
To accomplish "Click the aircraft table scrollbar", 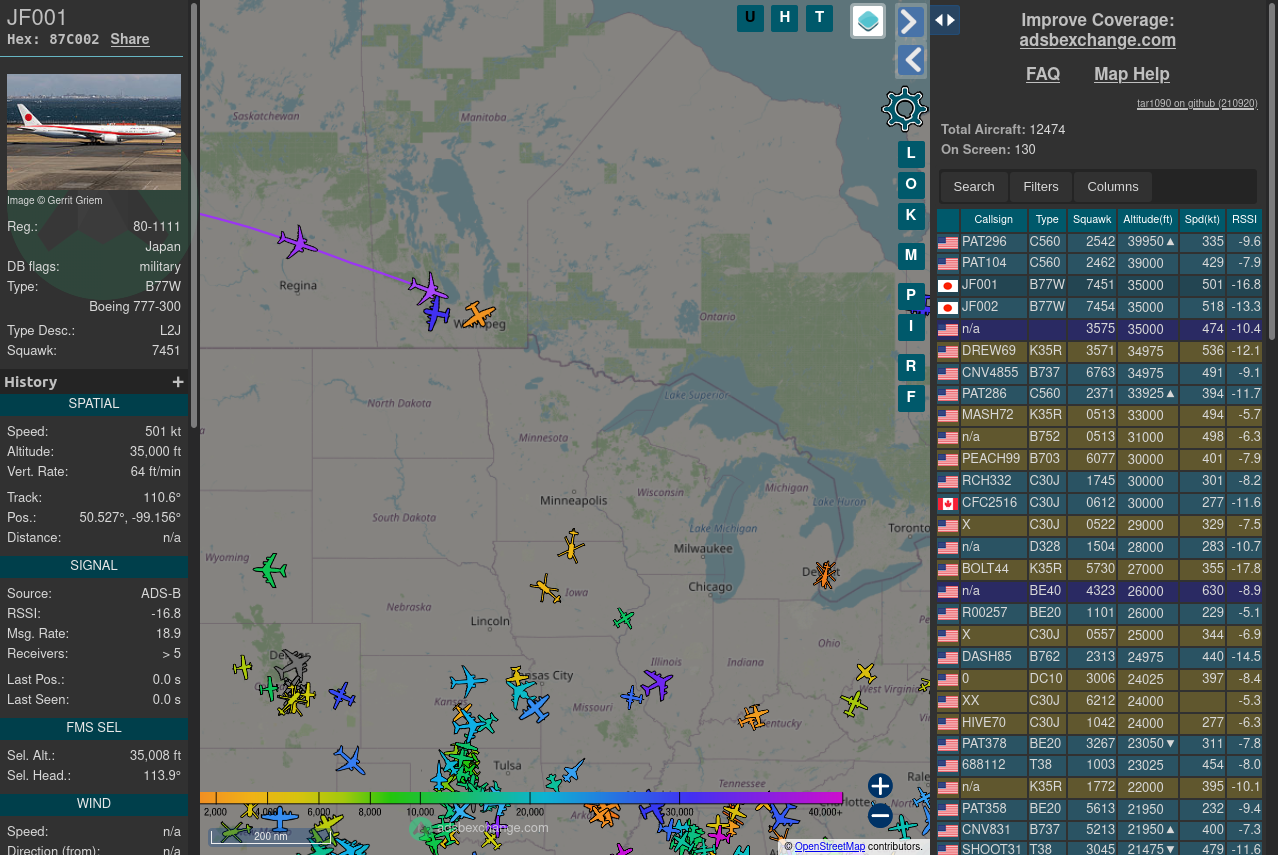I will point(1272,170).
